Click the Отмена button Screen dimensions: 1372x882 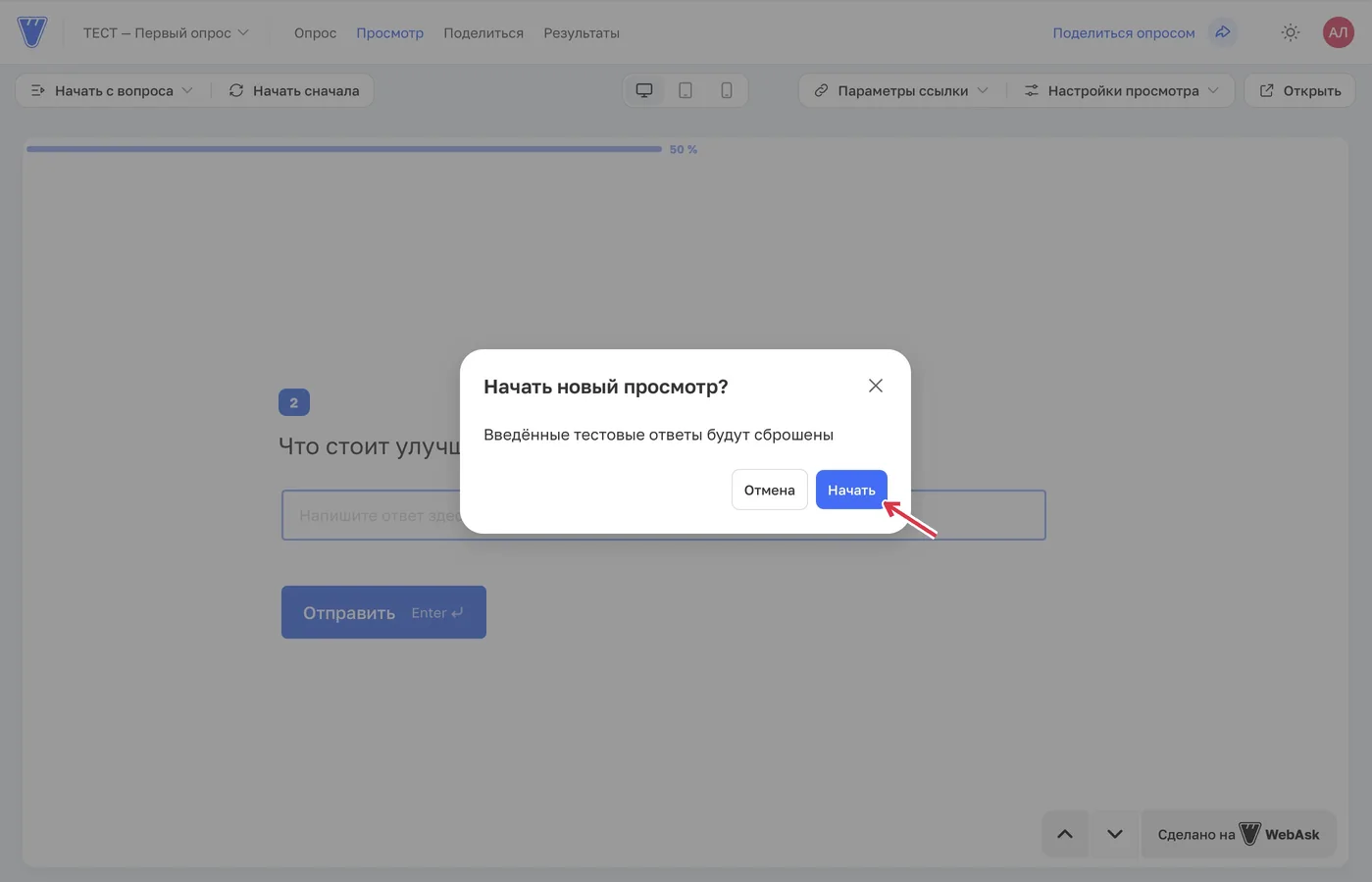pyautogui.click(x=770, y=490)
